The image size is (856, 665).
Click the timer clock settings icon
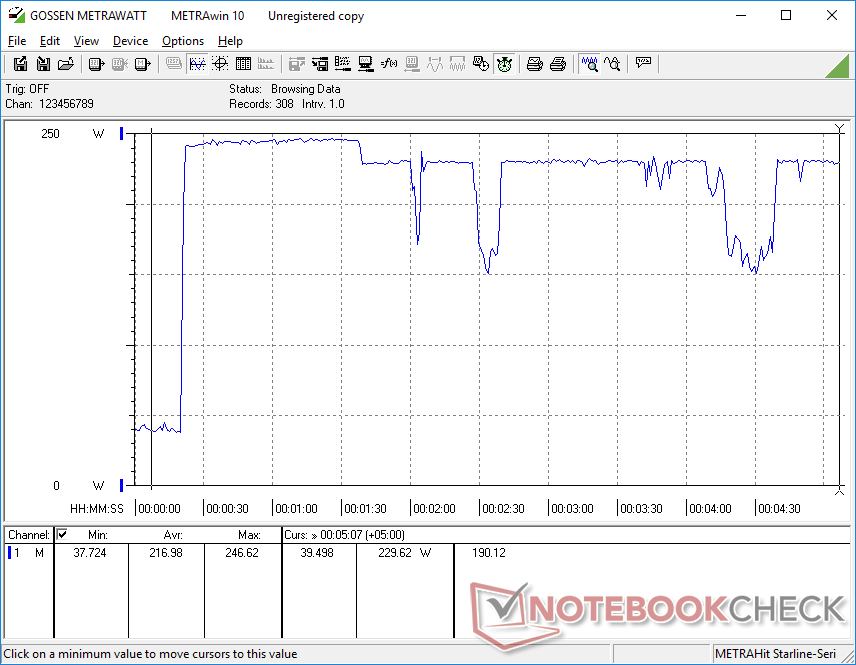point(480,64)
